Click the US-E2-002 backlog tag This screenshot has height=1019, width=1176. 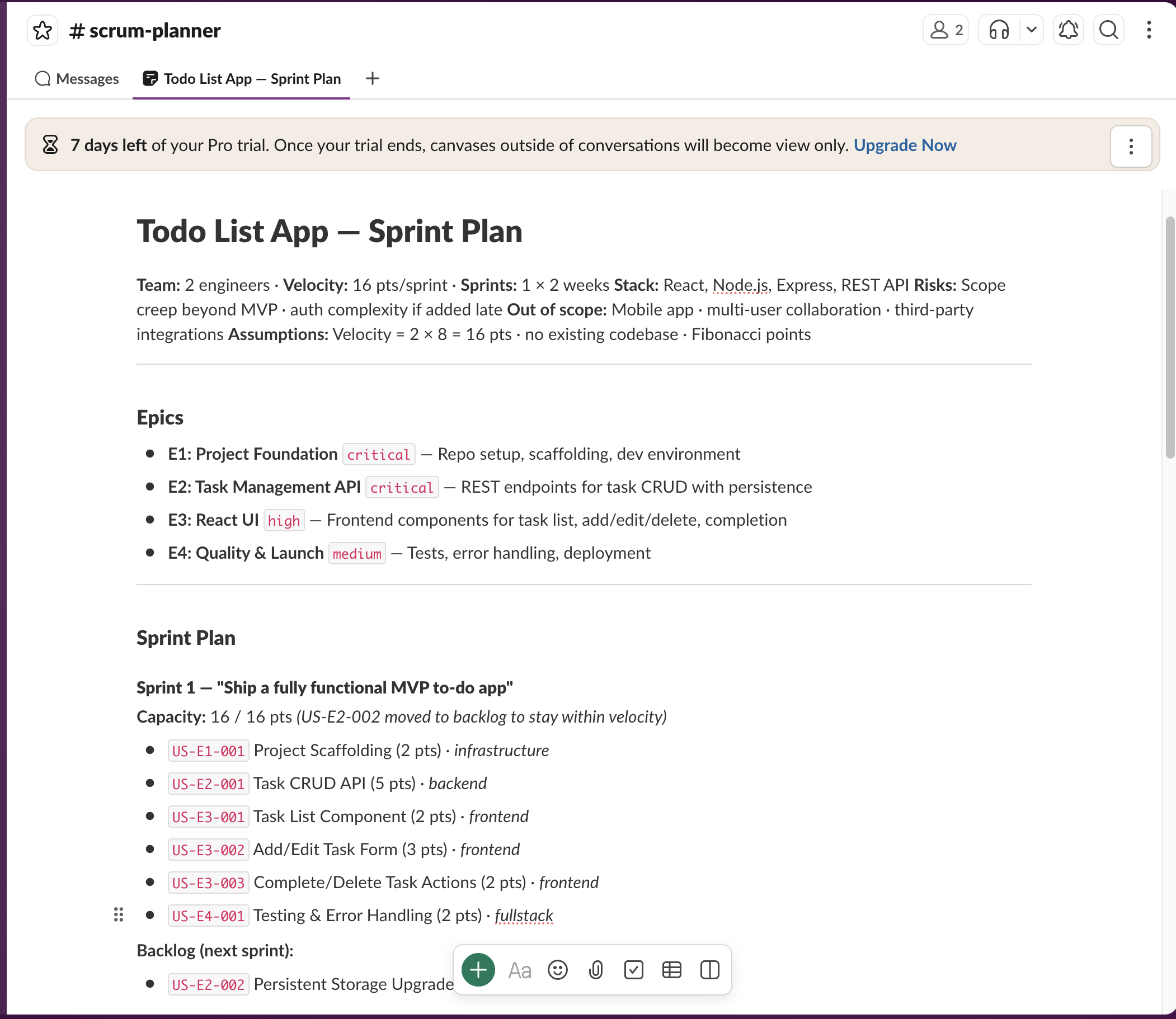208,984
